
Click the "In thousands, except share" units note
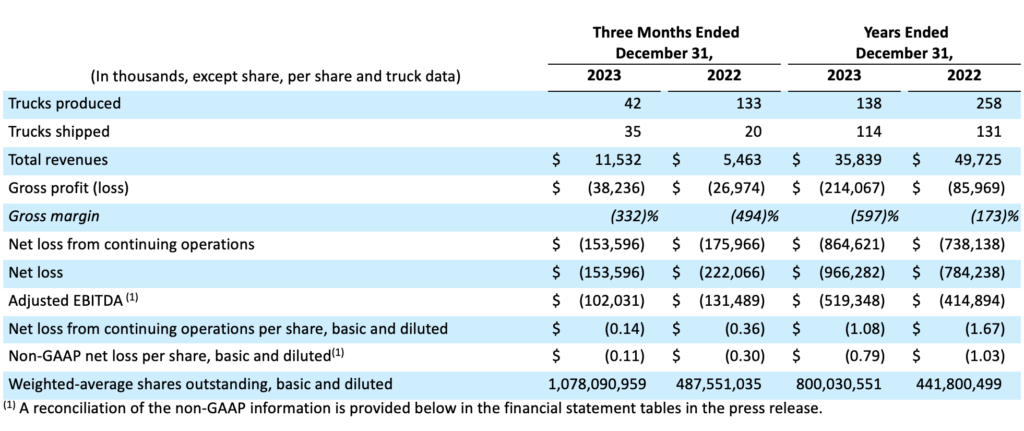tap(275, 76)
